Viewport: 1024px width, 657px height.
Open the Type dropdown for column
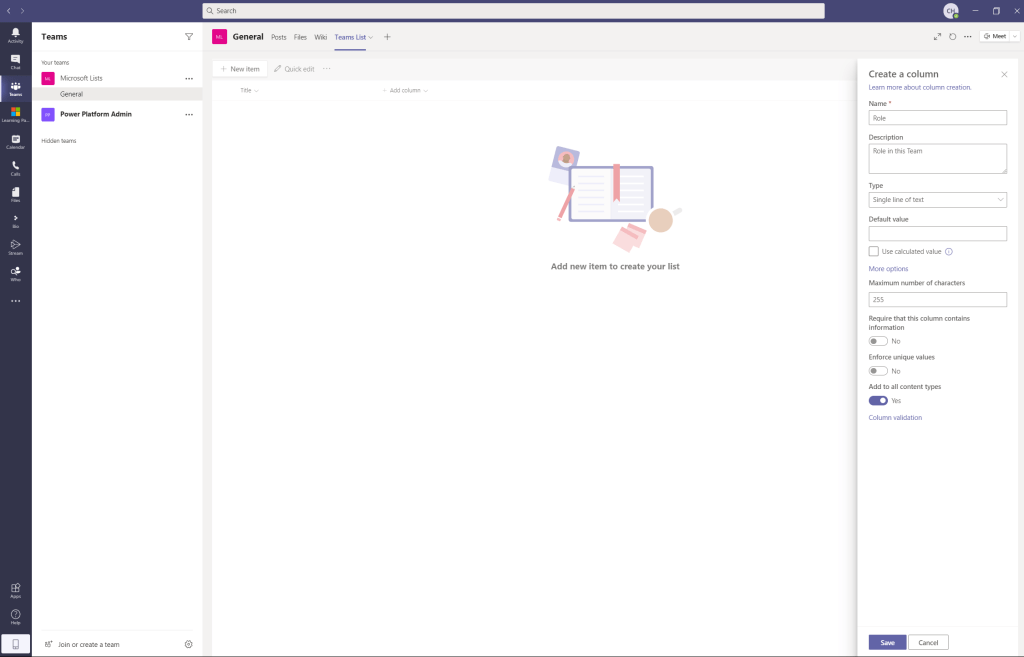click(x=937, y=200)
